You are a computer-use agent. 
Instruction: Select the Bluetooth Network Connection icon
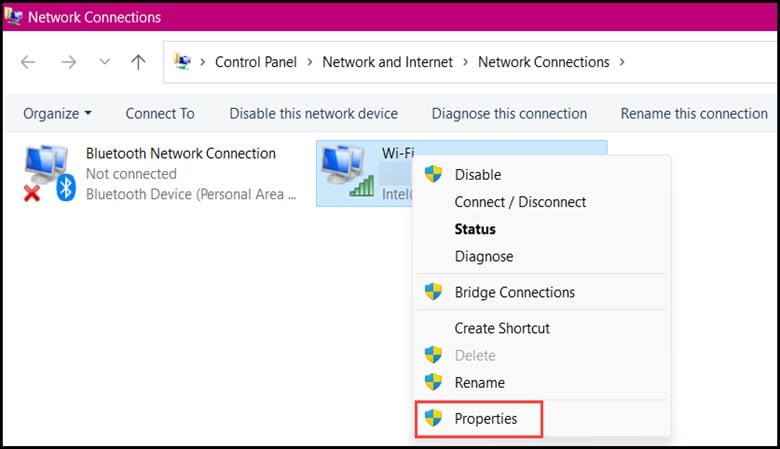point(49,173)
